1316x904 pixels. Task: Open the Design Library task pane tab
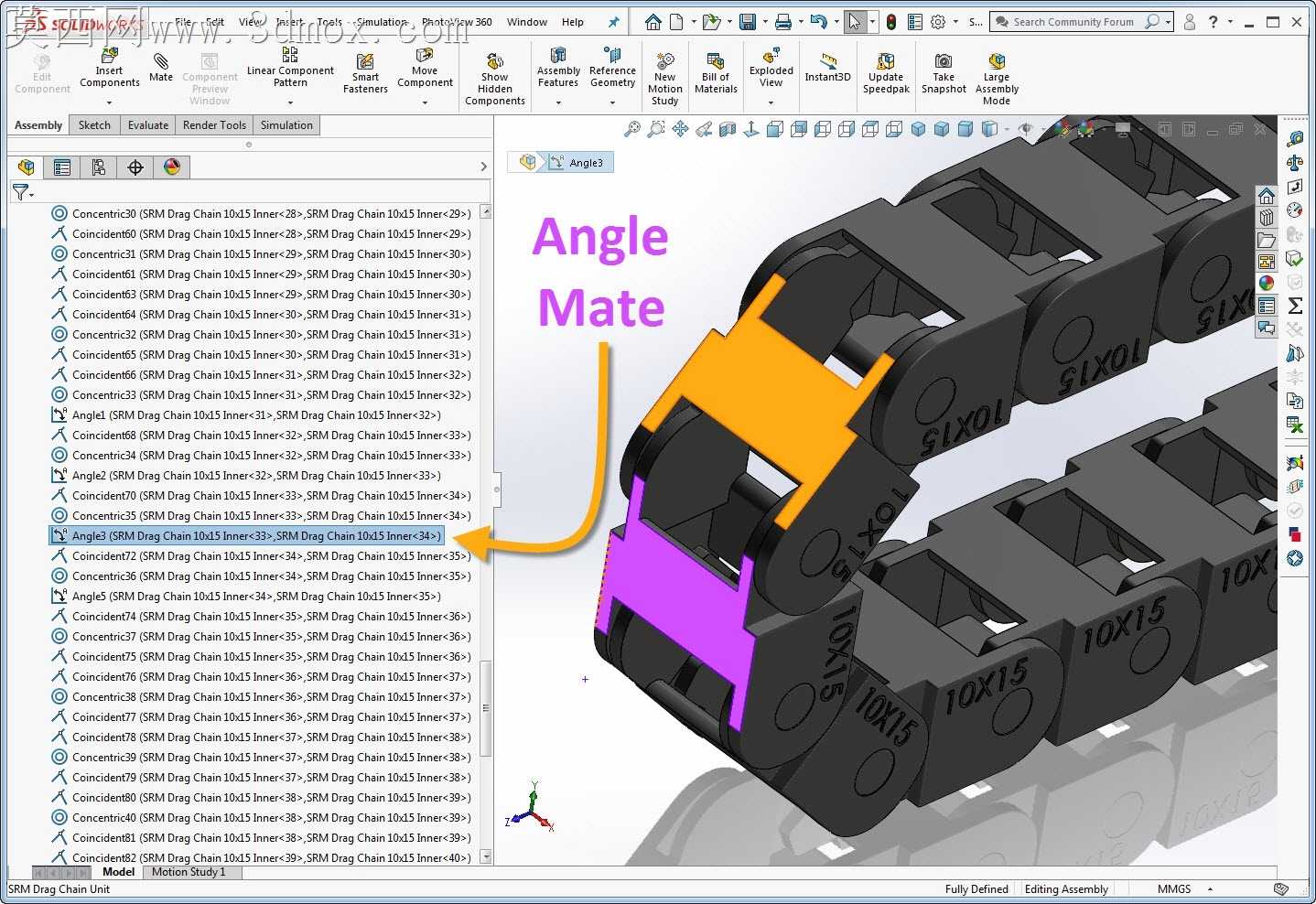(1267, 218)
